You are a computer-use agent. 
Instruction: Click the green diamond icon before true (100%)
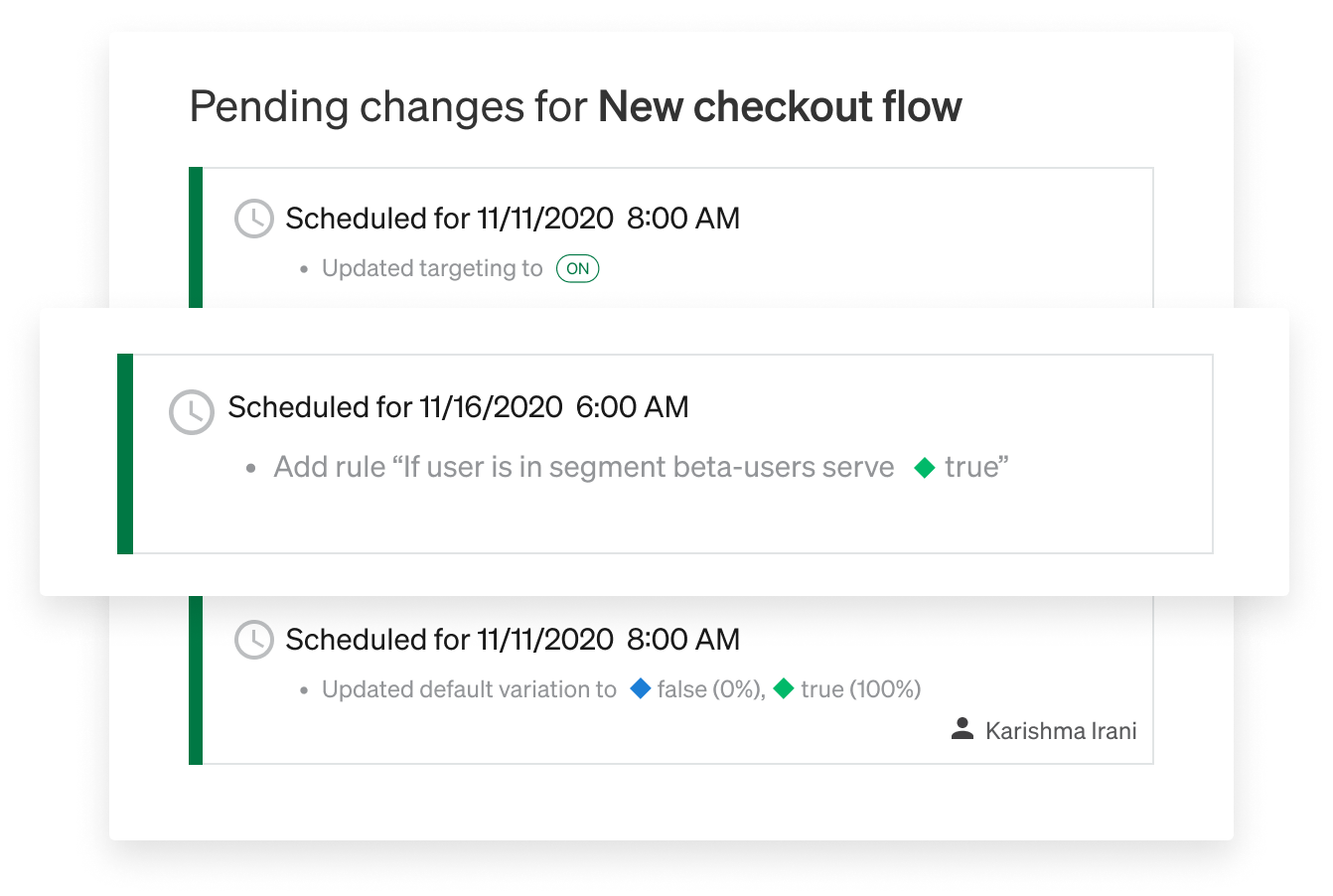point(784,688)
